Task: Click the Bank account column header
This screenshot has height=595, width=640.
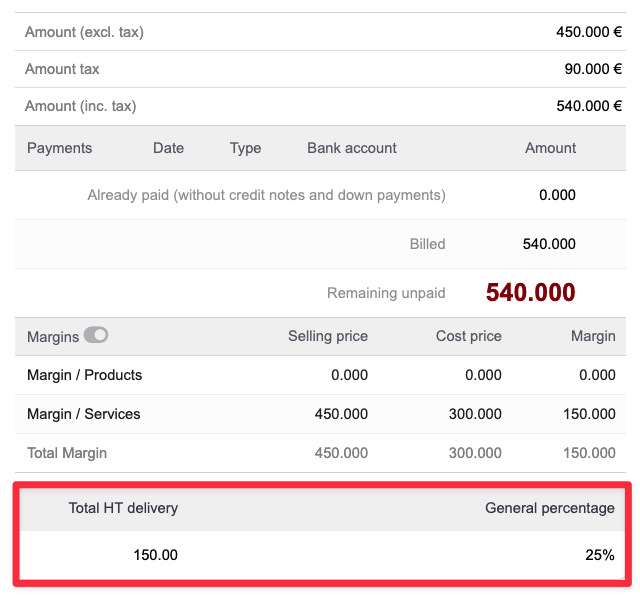Action: (x=351, y=148)
